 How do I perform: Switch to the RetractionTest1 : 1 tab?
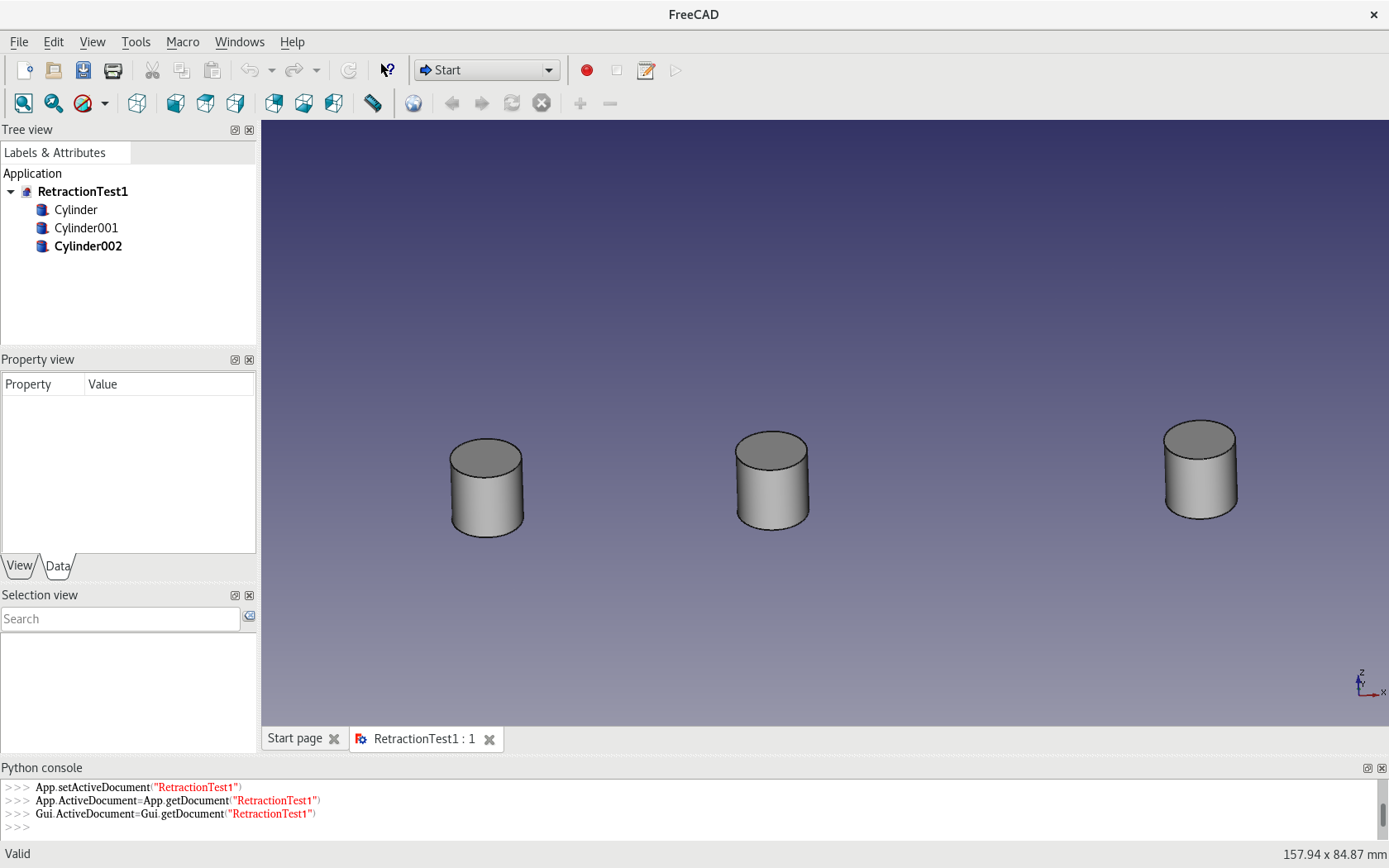(x=424, y=739)
